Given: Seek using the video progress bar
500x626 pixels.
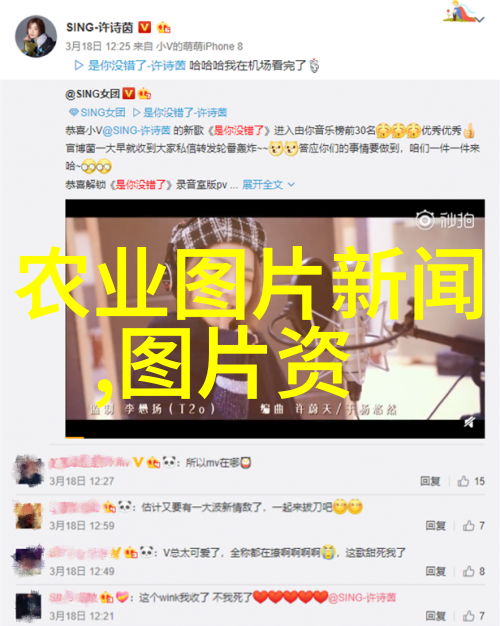Looking at the screenshot, I should [x=275, y=438].
